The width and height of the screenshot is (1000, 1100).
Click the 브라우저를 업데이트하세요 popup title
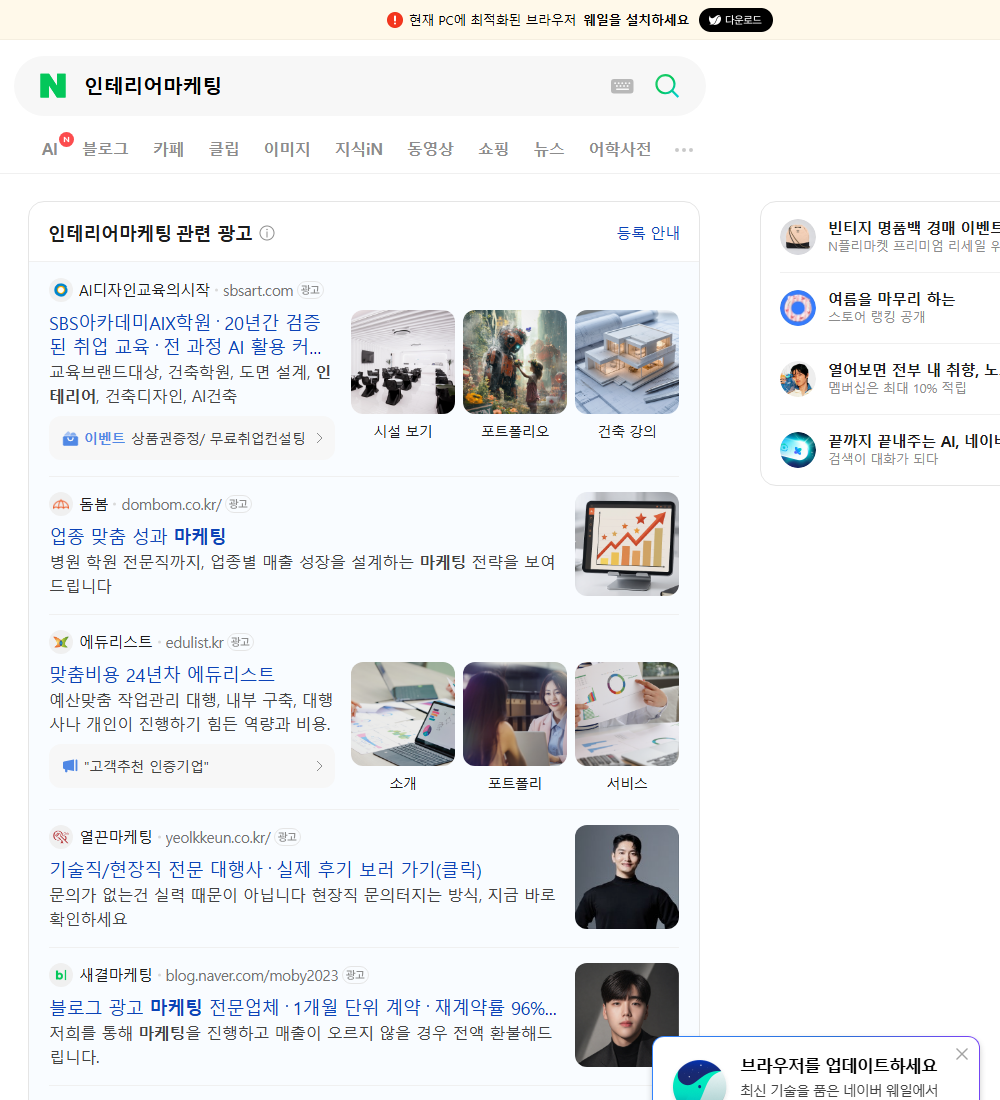coord(839,1065)
